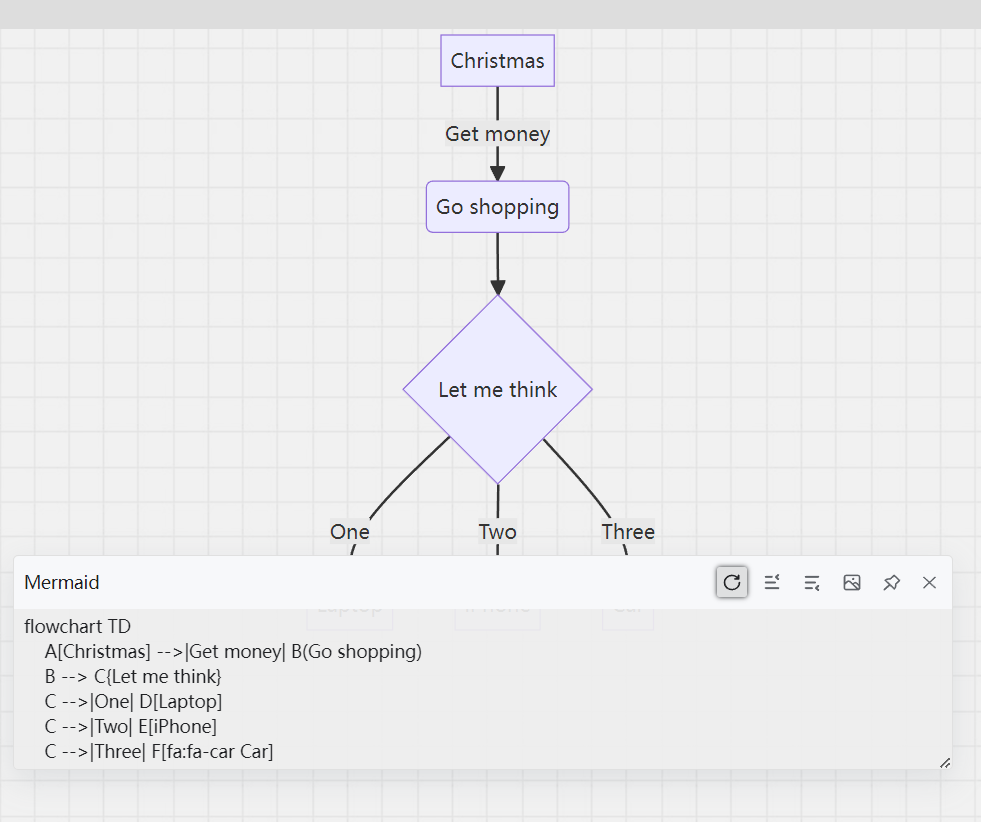Click the One edge label
Viewport: 981px width, 822px height.
pos(350,532)
